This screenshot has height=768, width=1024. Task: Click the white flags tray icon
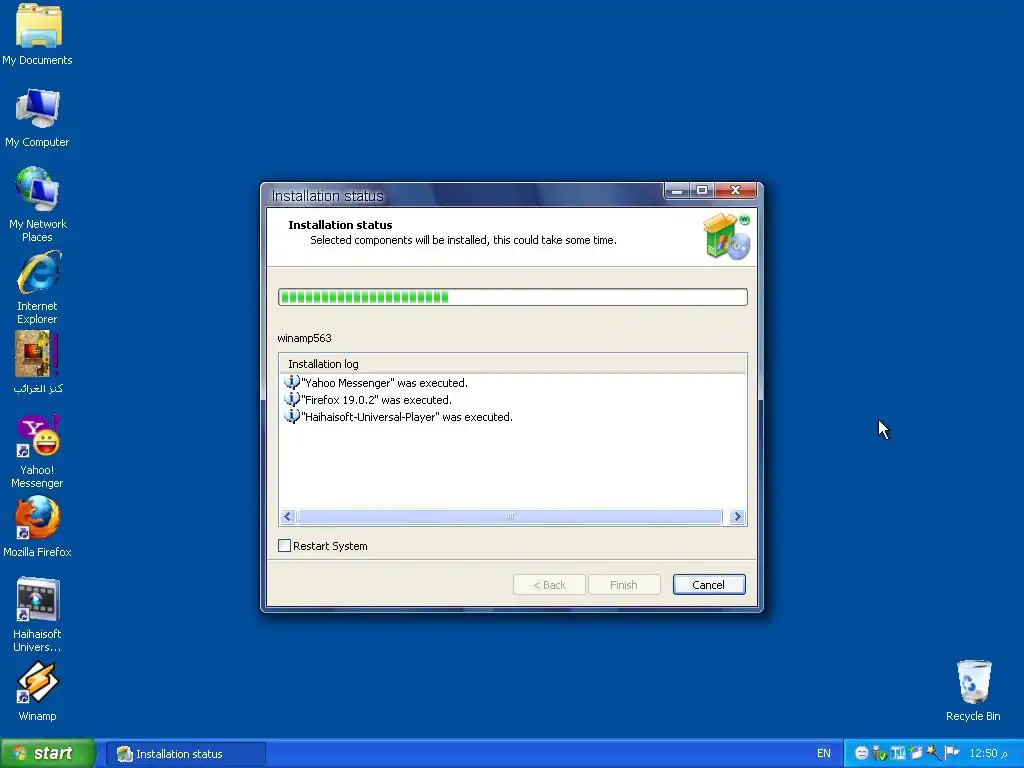click(x=952, y=753)
